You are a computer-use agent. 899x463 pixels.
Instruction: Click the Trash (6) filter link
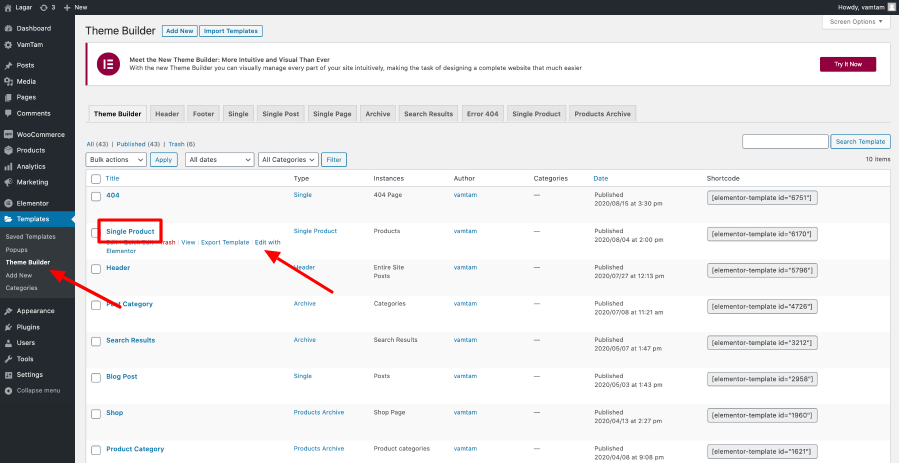pyautogui.click(x=182, y=144)
